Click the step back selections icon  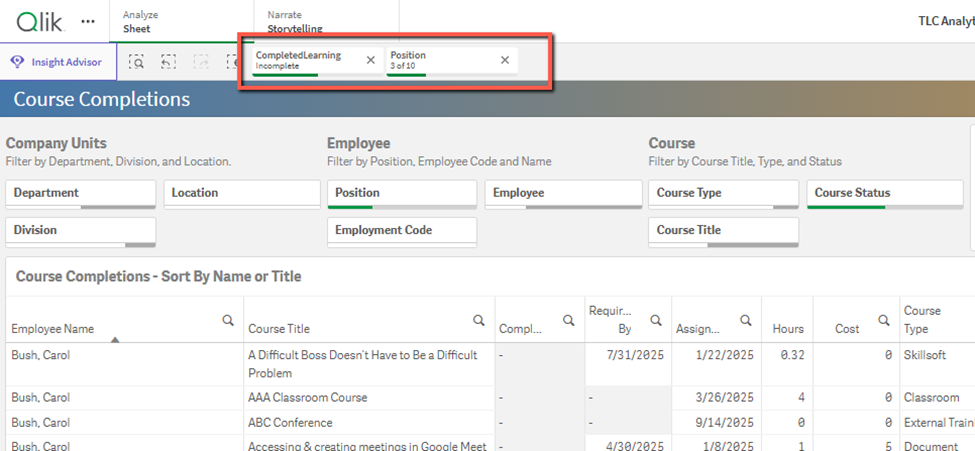point(168,62)
